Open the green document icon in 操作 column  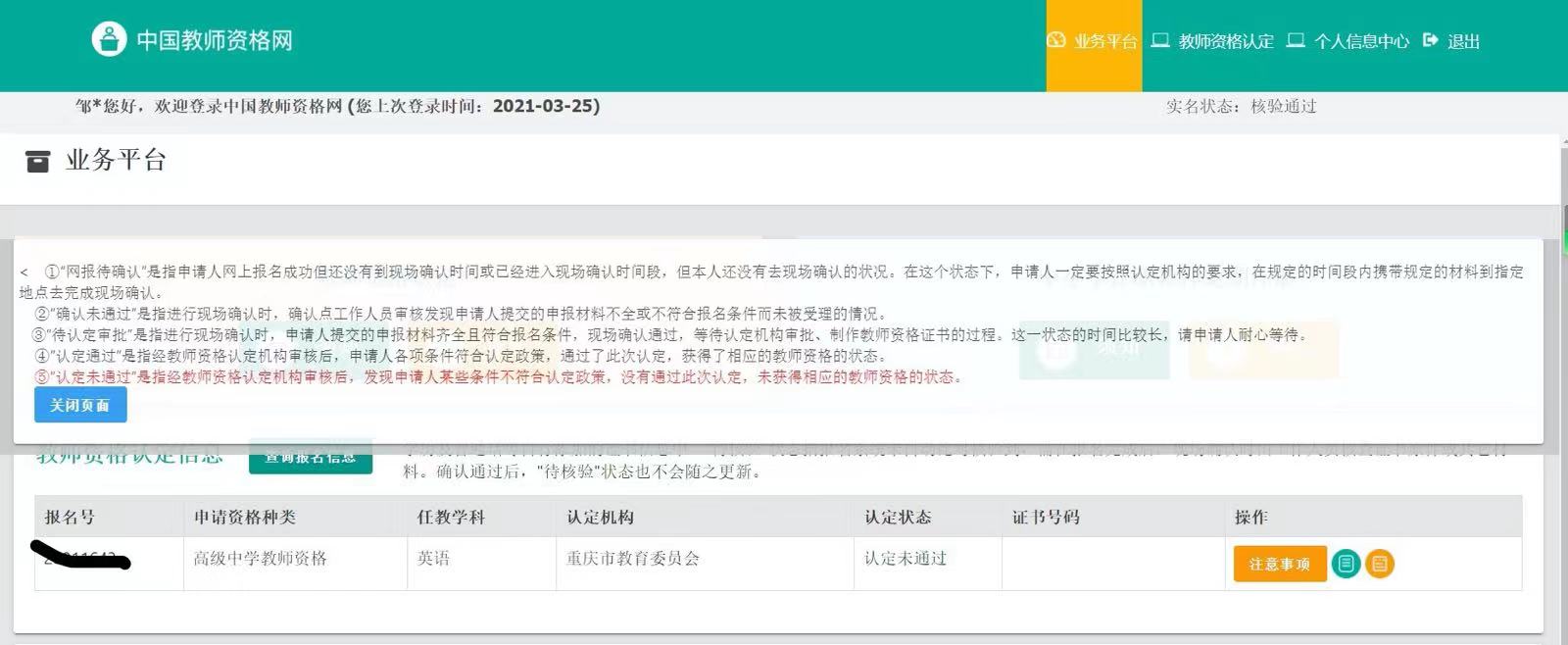[x=1346, y=564]
